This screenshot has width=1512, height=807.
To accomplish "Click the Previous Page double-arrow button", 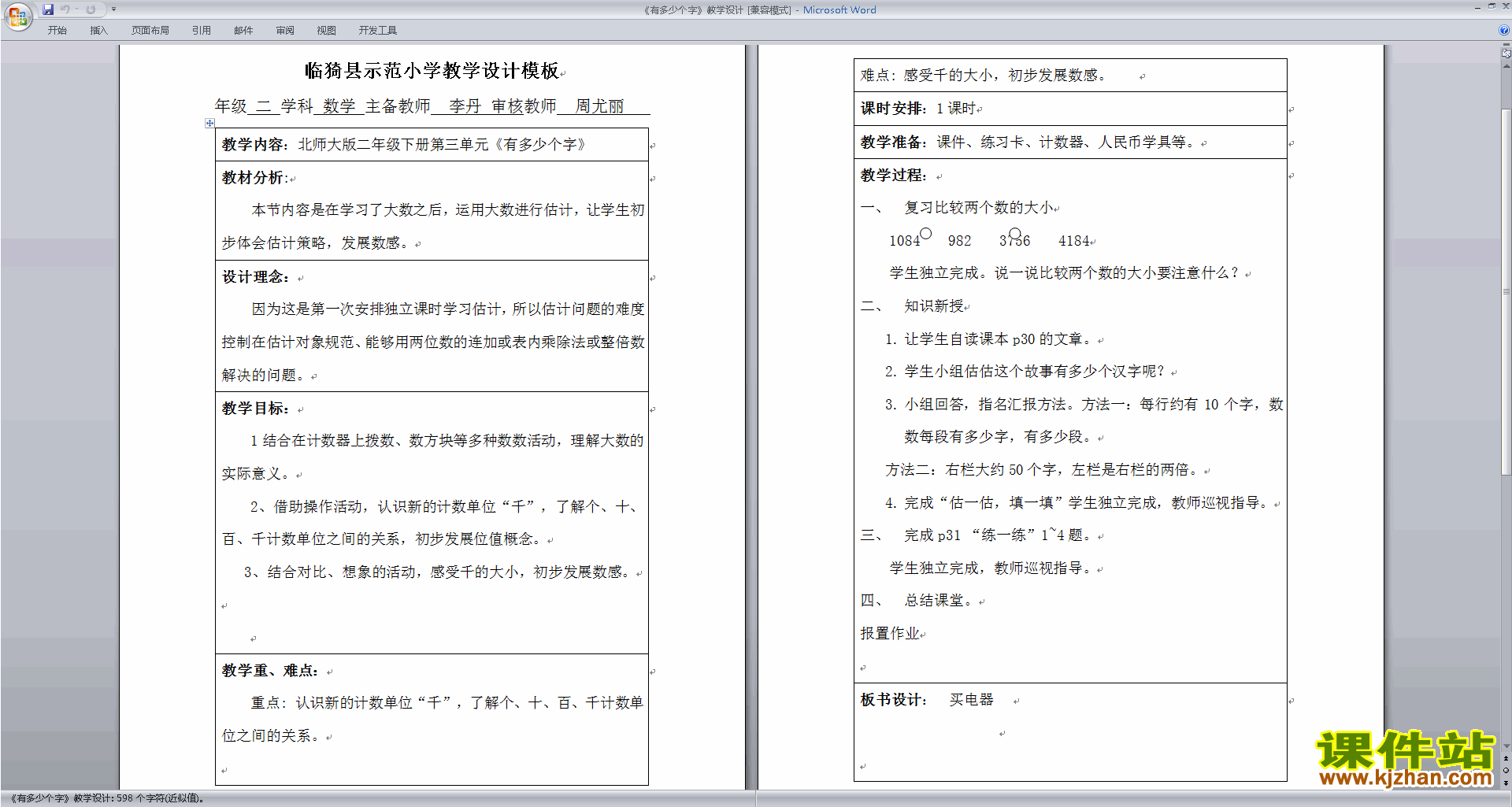I will (1506, 758).
